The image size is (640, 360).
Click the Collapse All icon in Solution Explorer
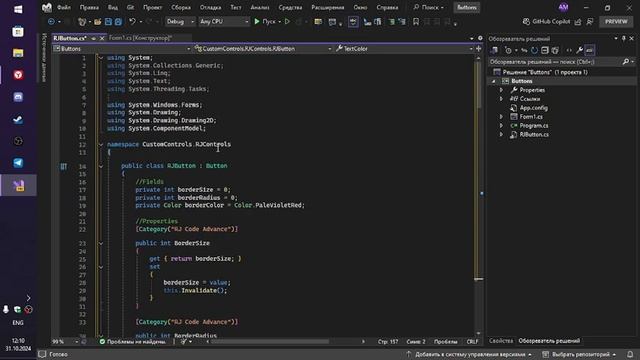click(544, 50)
